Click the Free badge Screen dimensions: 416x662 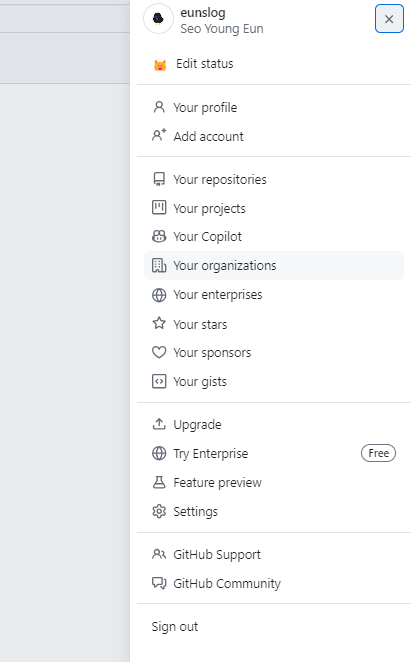click(378, 453)
